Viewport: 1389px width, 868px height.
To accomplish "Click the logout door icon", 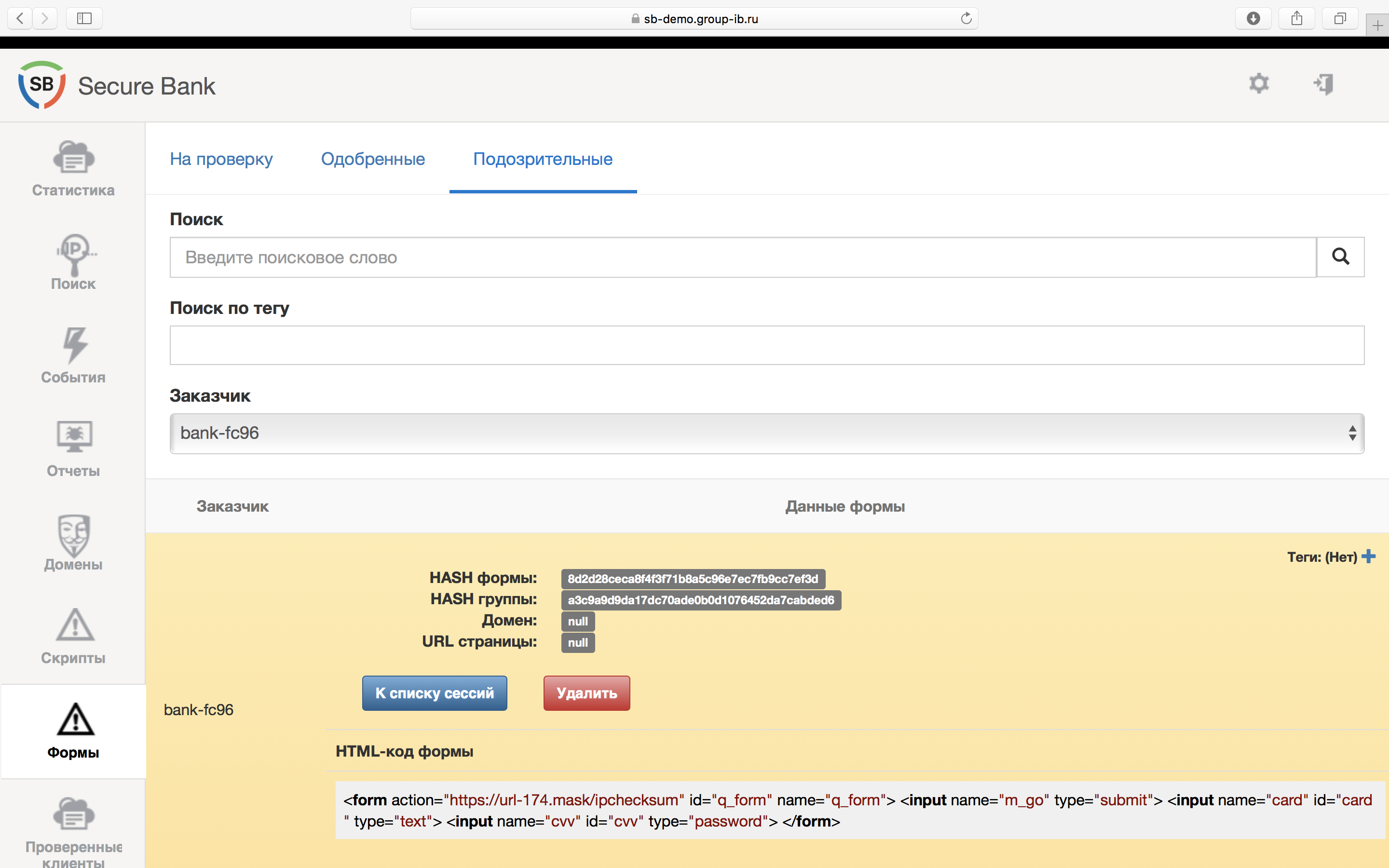I will [x=1323, y=84].
